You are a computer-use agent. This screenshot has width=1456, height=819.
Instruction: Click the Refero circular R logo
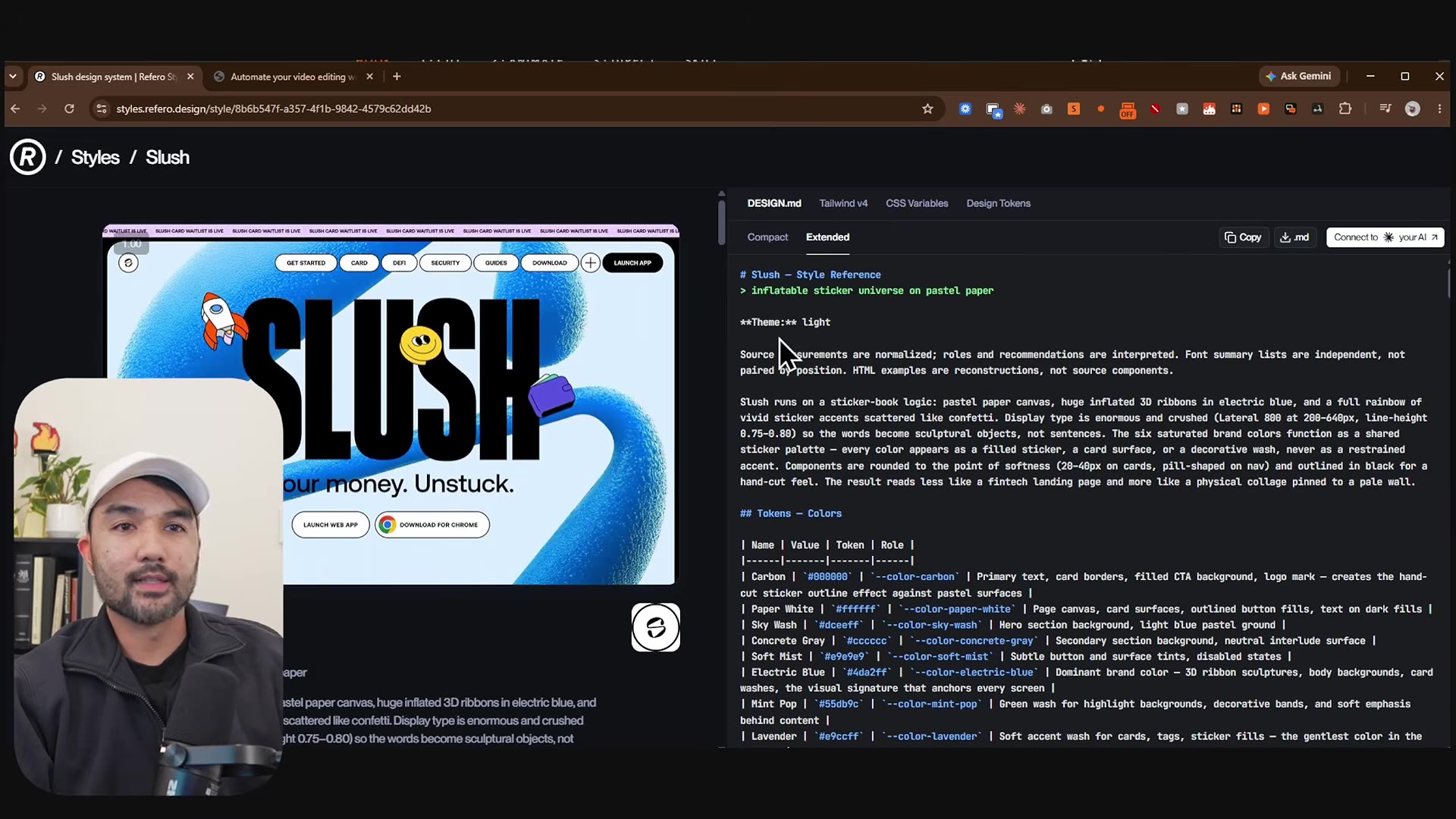click(28, 157)
